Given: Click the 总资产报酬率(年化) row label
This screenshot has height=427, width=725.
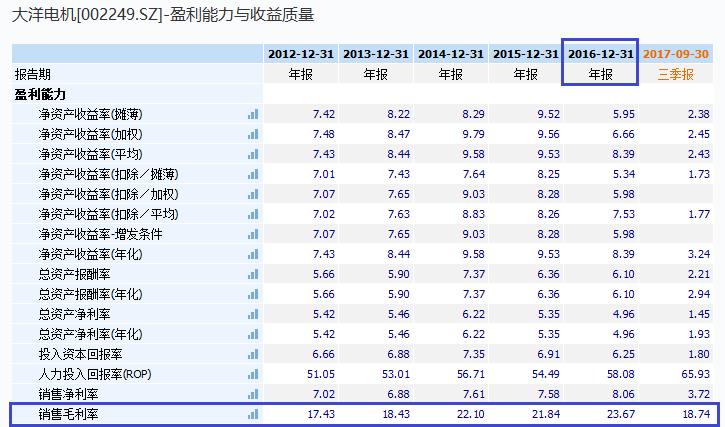Looking at the screenshot, I should click(x=91, y=294).
